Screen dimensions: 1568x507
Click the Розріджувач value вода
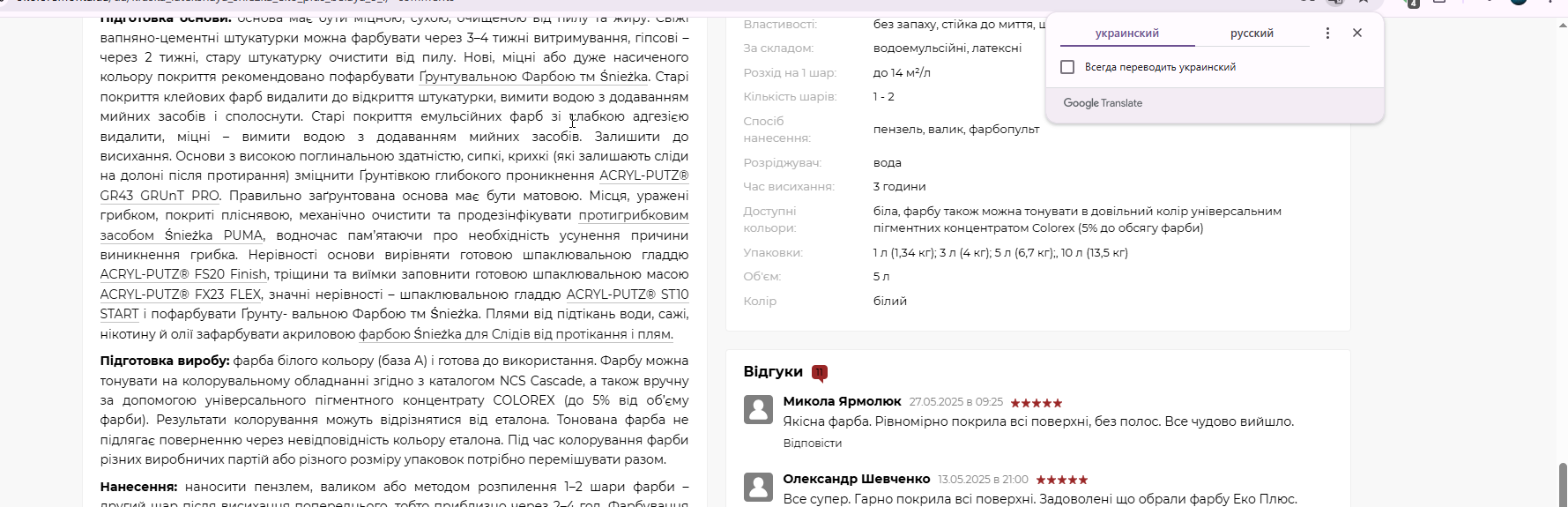click(887, 163)
